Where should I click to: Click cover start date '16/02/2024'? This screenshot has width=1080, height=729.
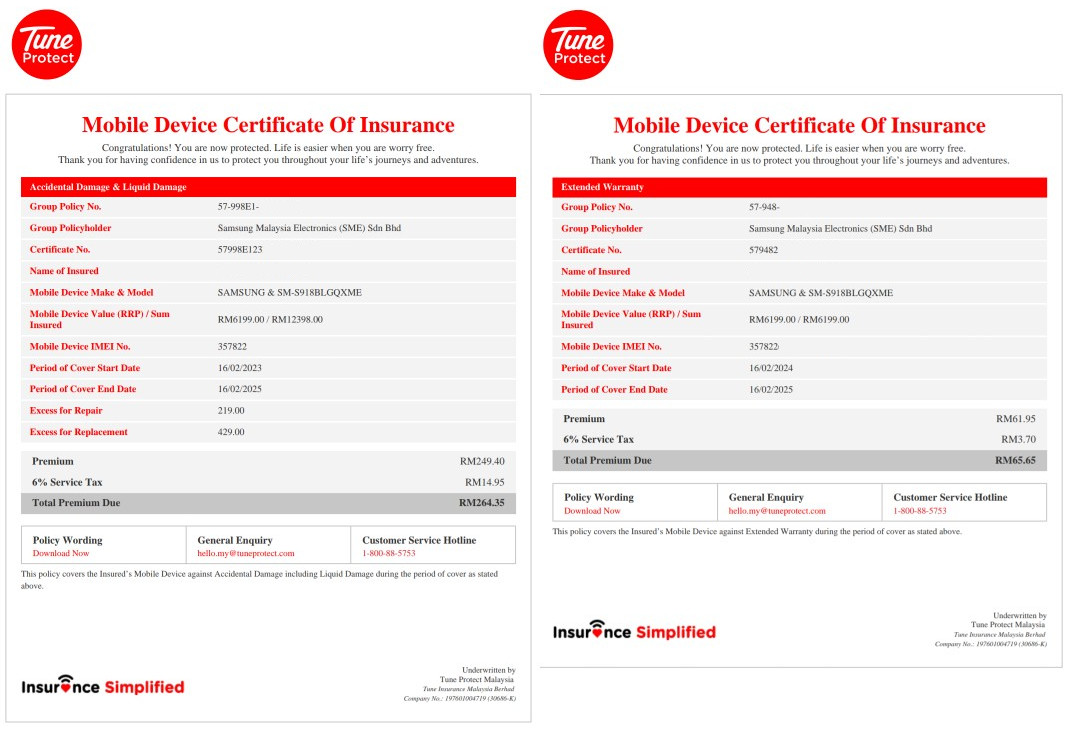pos(771,368)
